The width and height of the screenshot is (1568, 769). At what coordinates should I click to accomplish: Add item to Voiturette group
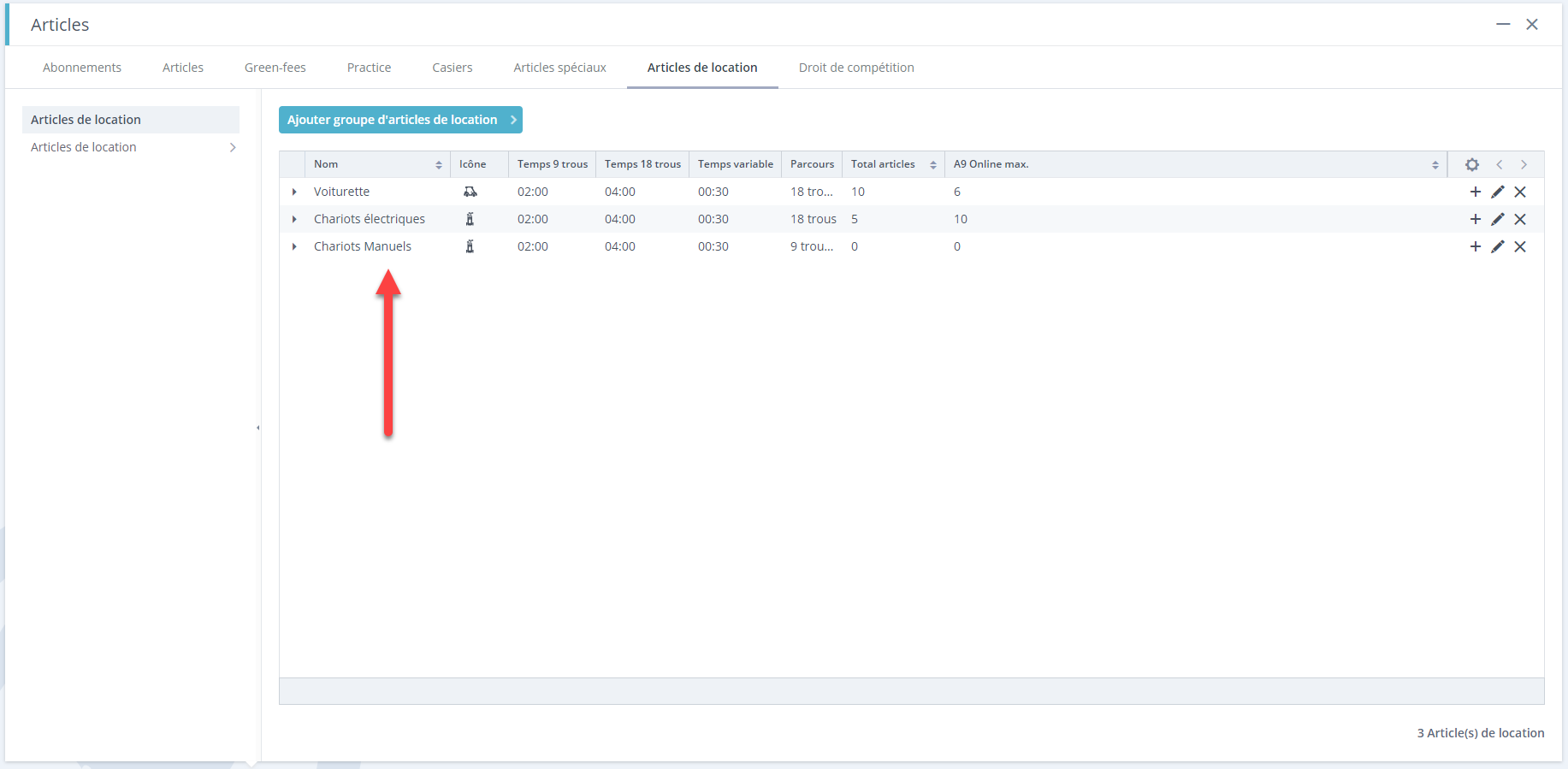[1475, 192]
